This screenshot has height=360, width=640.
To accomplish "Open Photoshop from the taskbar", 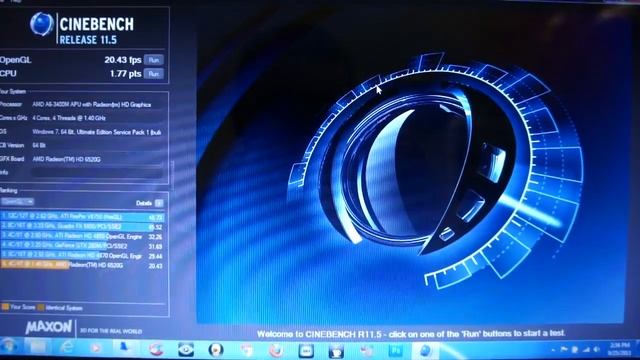I will coord(396,351).
